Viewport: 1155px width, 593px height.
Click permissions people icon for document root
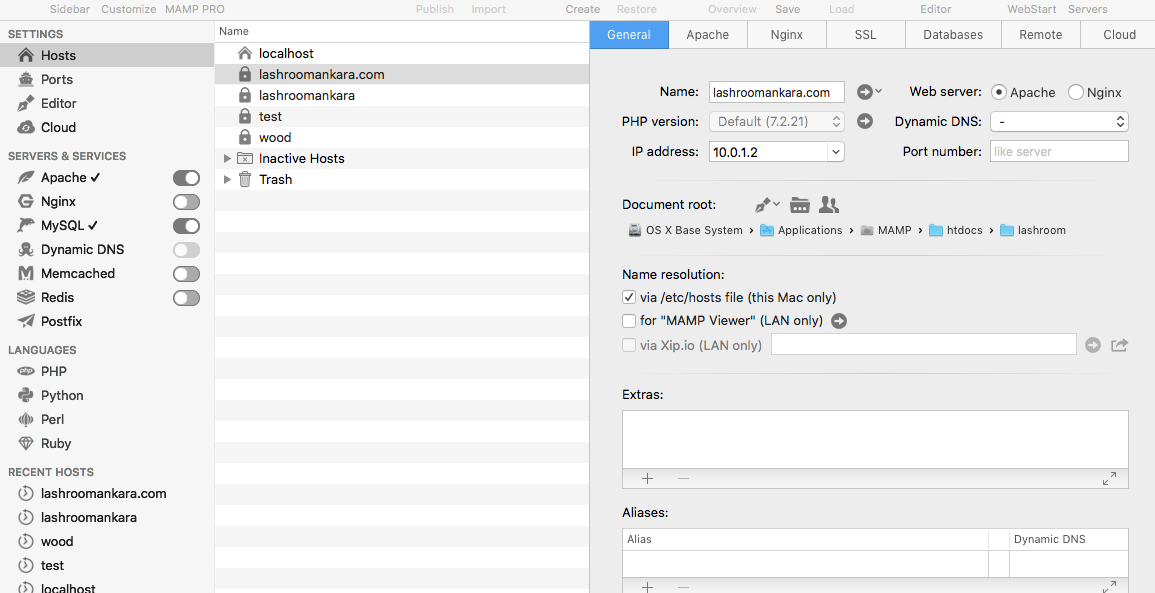pyautogui.click(x=829, y=205)
